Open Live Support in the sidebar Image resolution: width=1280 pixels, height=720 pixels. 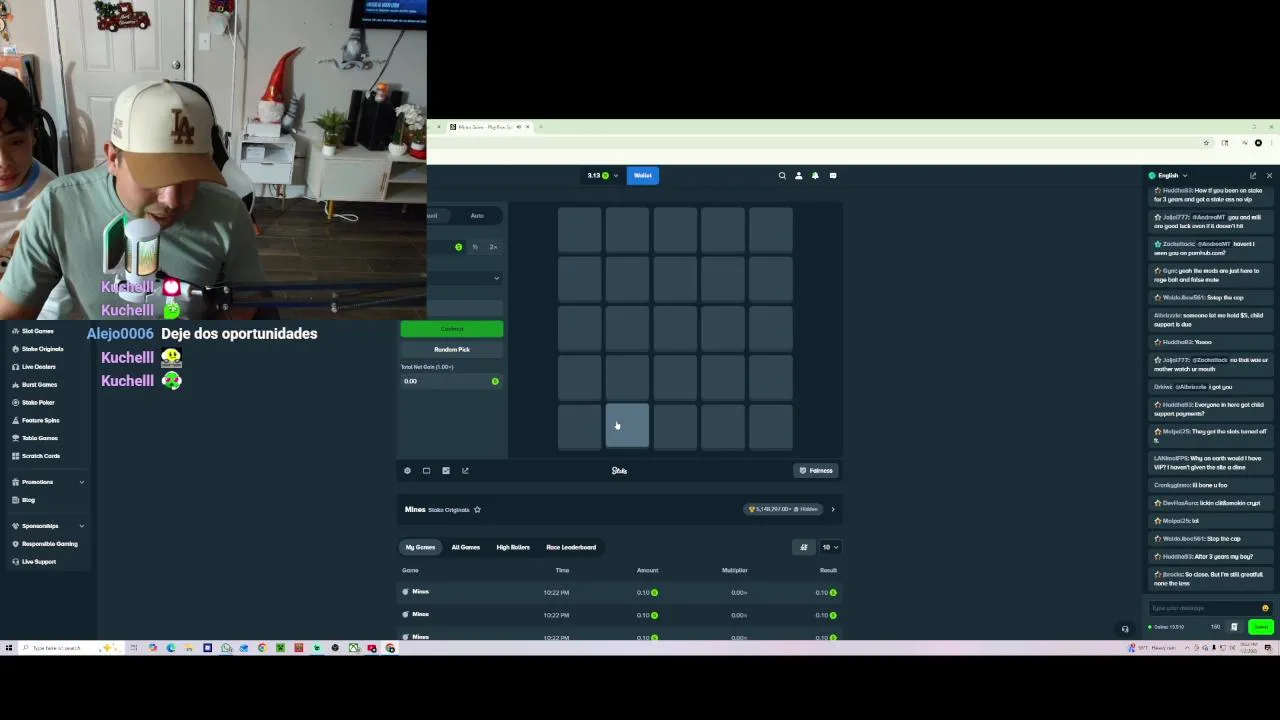coord(39,562)
